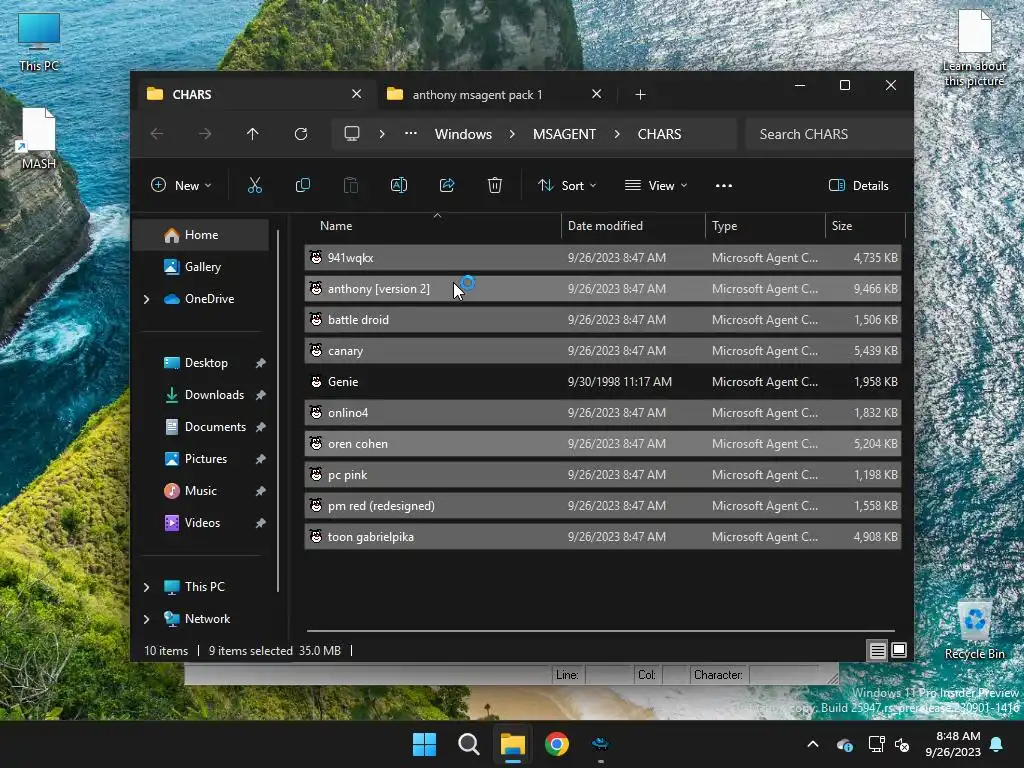Sort by the Type column header

[765, 226]
